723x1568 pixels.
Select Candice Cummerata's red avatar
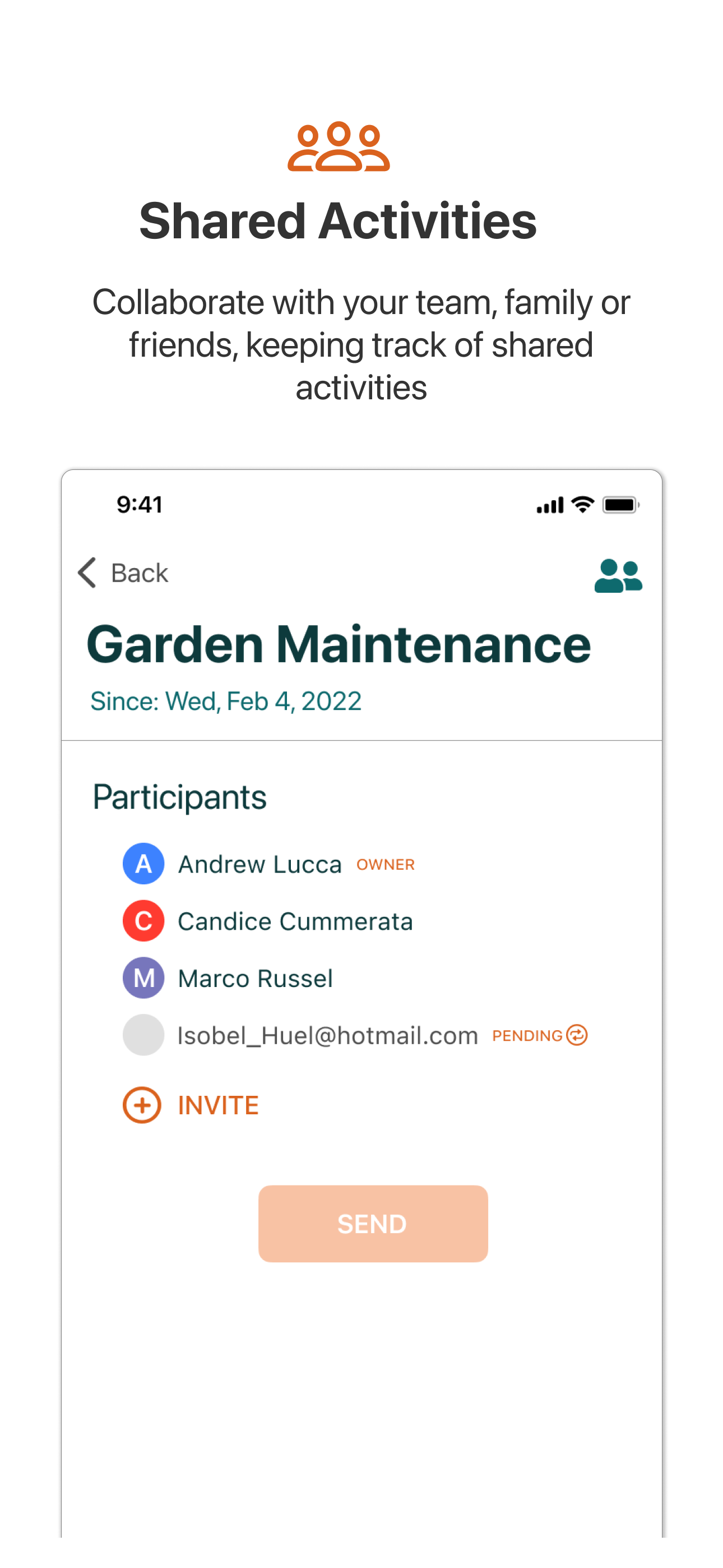(143, 921)
